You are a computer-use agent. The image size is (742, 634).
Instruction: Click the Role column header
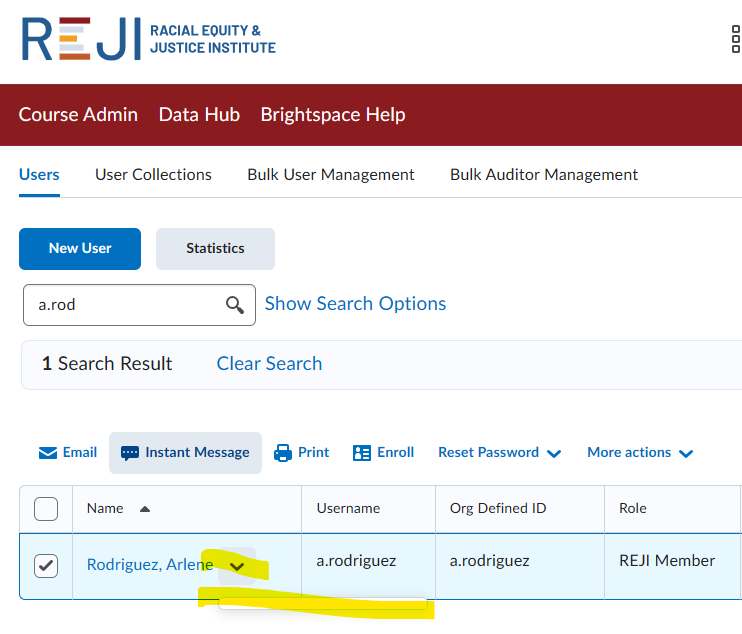tap(633, 509)
